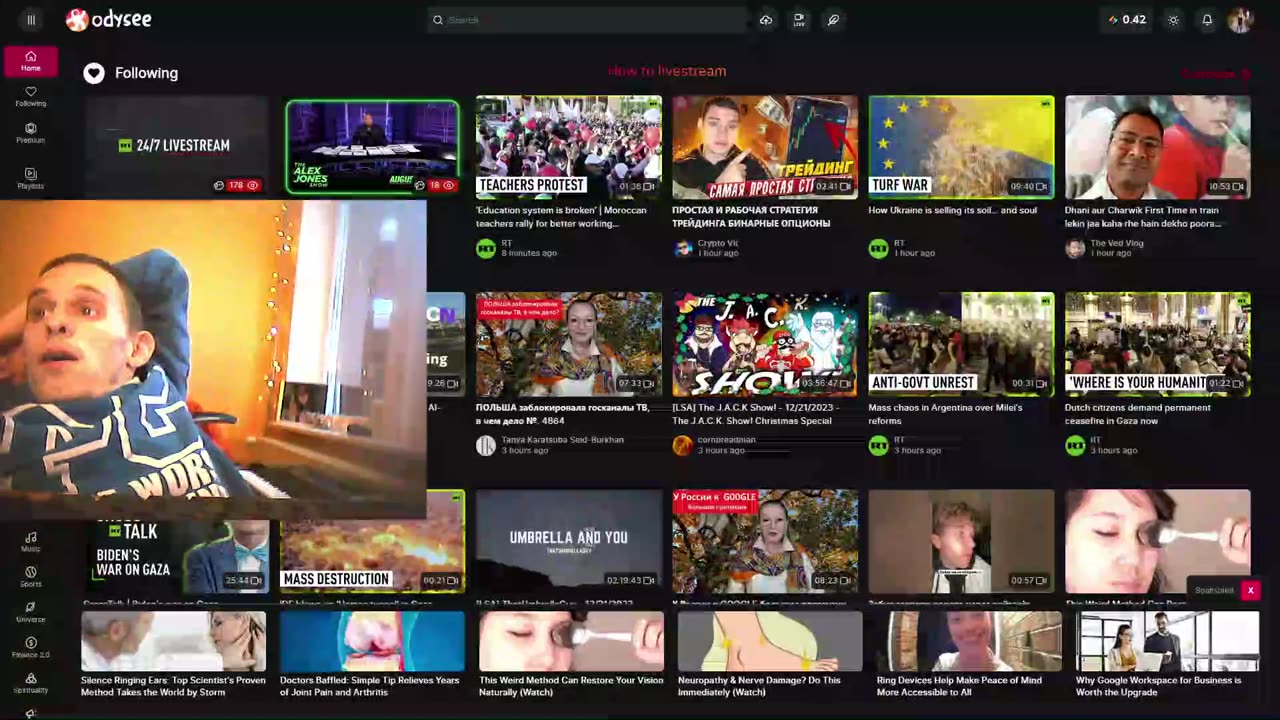Open Finance 2.0 category in sidebar

[31, 648]
